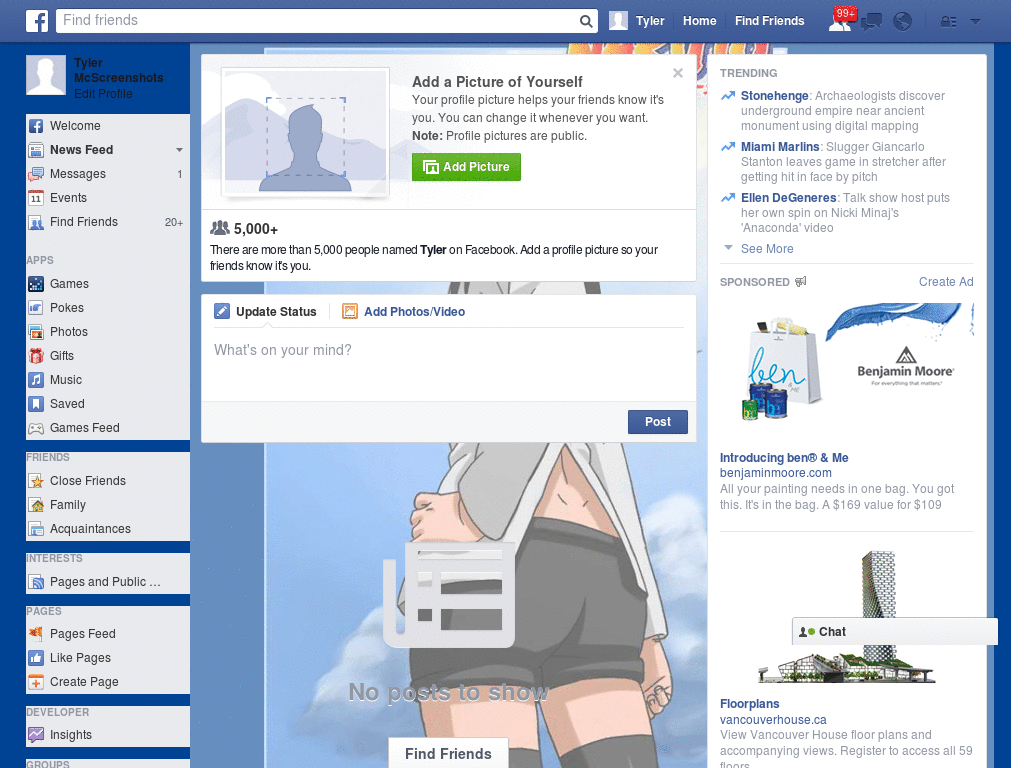Image resolution: width=1024 pixels, height=768 pixels.
Task: Click the Gifts icon
Action: [x=36, y=356]
